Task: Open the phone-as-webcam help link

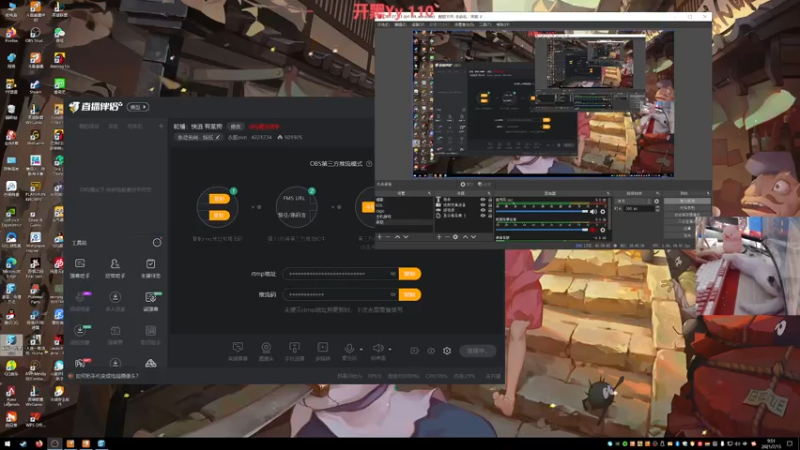Action: pos(107,376)
